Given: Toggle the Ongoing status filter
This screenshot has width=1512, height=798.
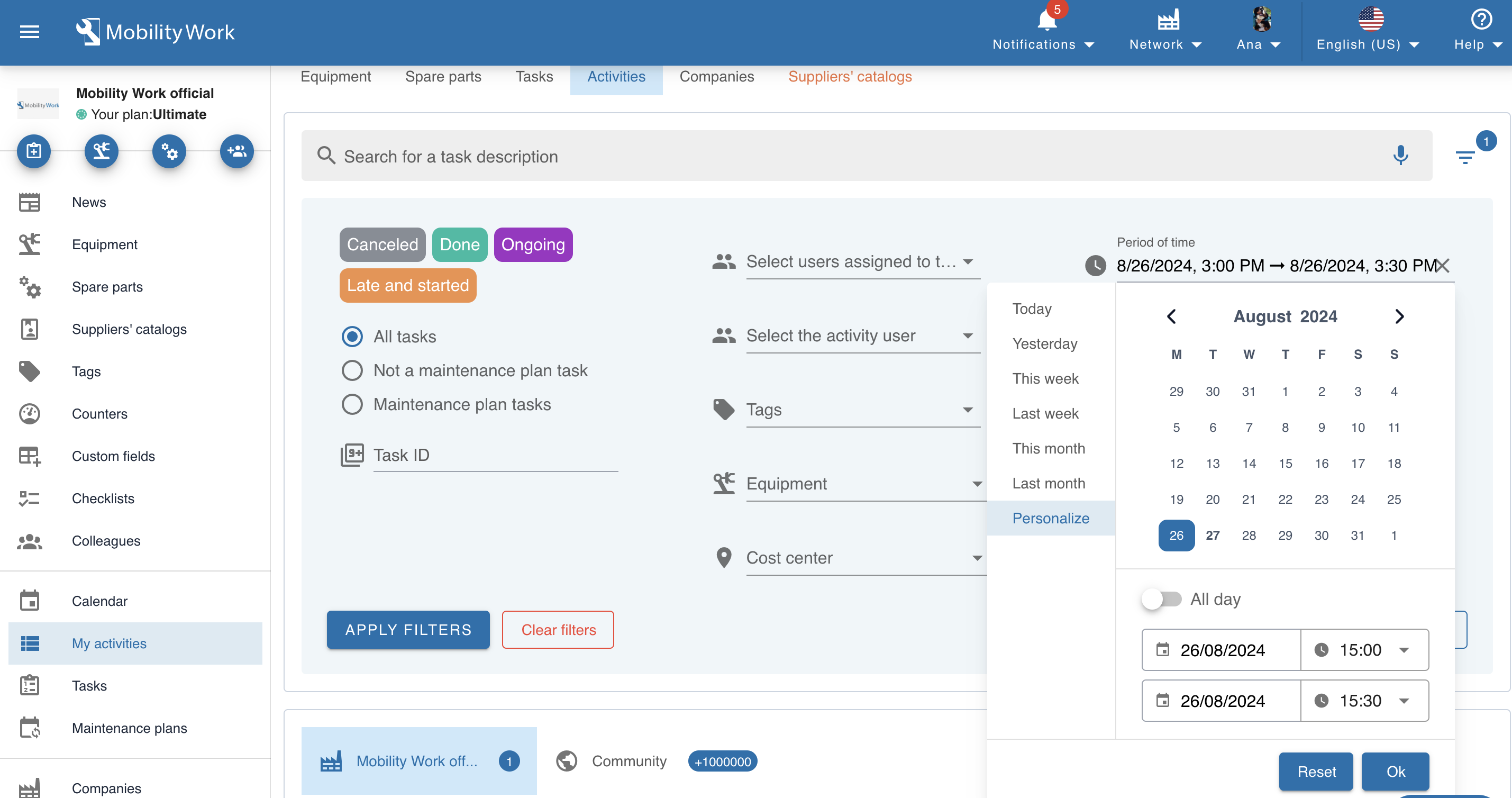Looking at the screenshot, I should pos(533,244).
